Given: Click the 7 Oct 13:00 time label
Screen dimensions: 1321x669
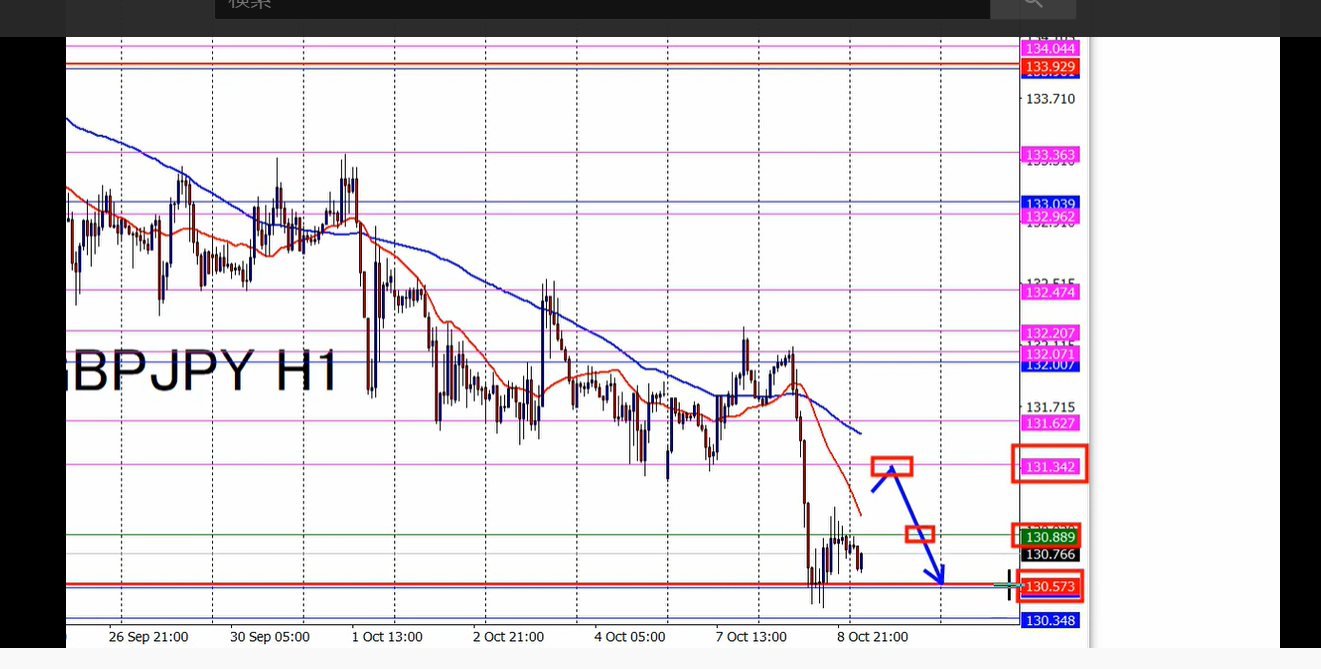Looking at the screenshot, I should click(752, 637).
